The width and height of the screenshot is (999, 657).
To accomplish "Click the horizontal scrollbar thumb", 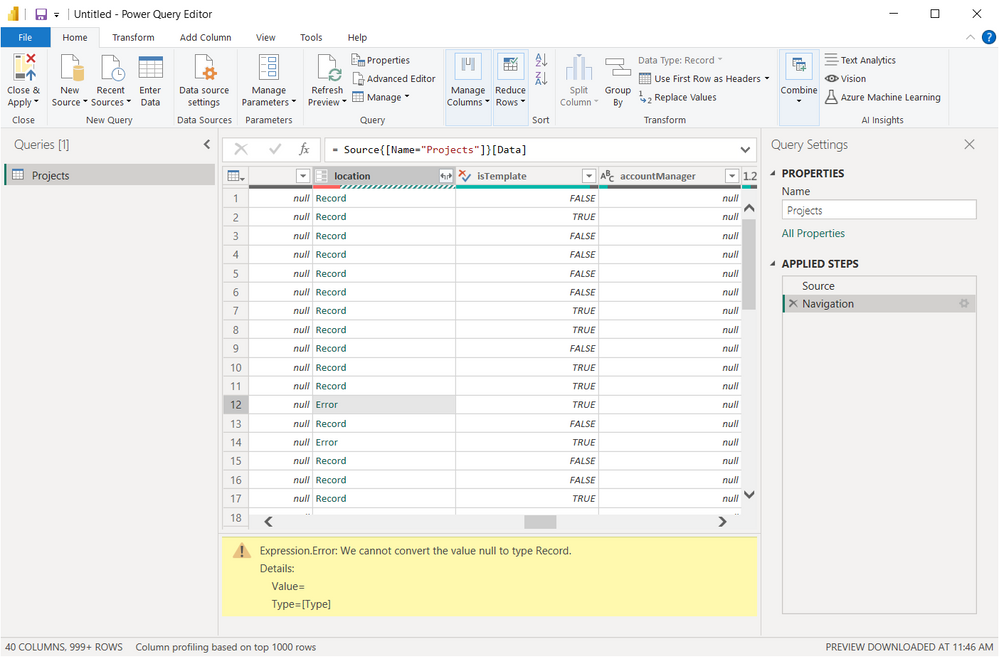I will (x=540, y=522).
